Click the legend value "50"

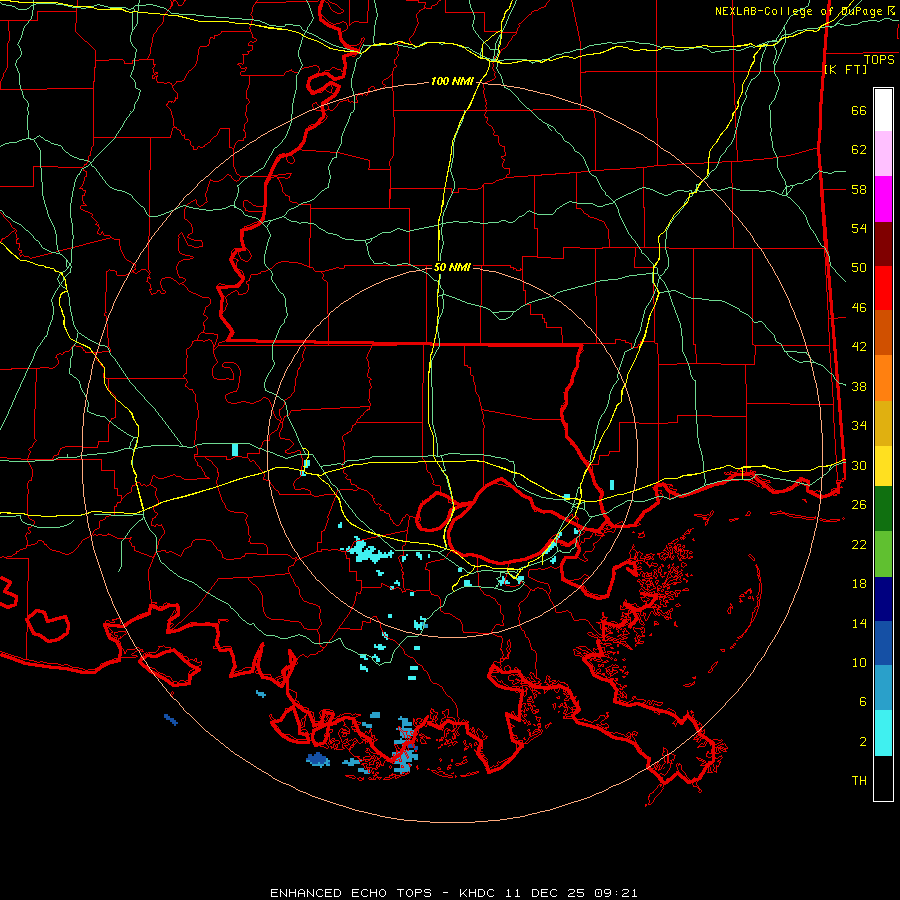(859, 268)
